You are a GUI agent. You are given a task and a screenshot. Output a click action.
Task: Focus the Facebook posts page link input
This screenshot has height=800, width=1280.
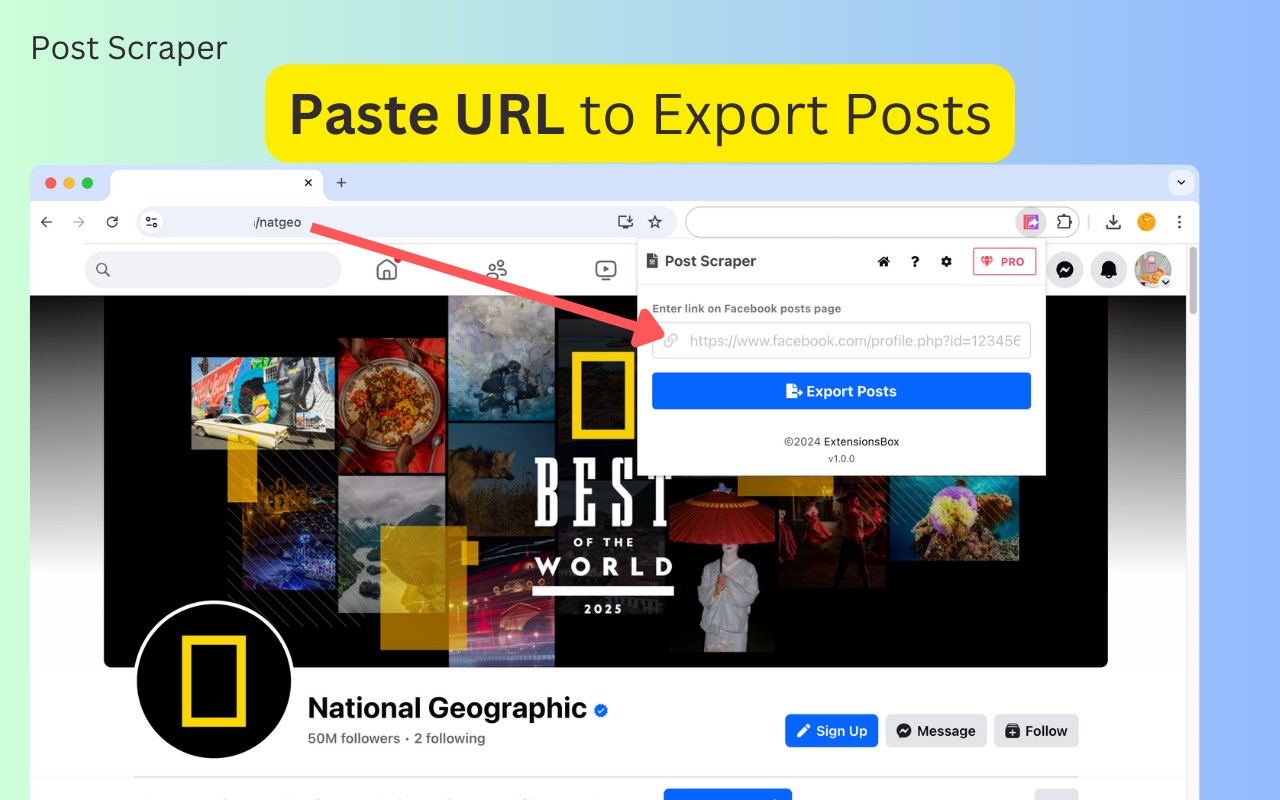click(841, 340)
